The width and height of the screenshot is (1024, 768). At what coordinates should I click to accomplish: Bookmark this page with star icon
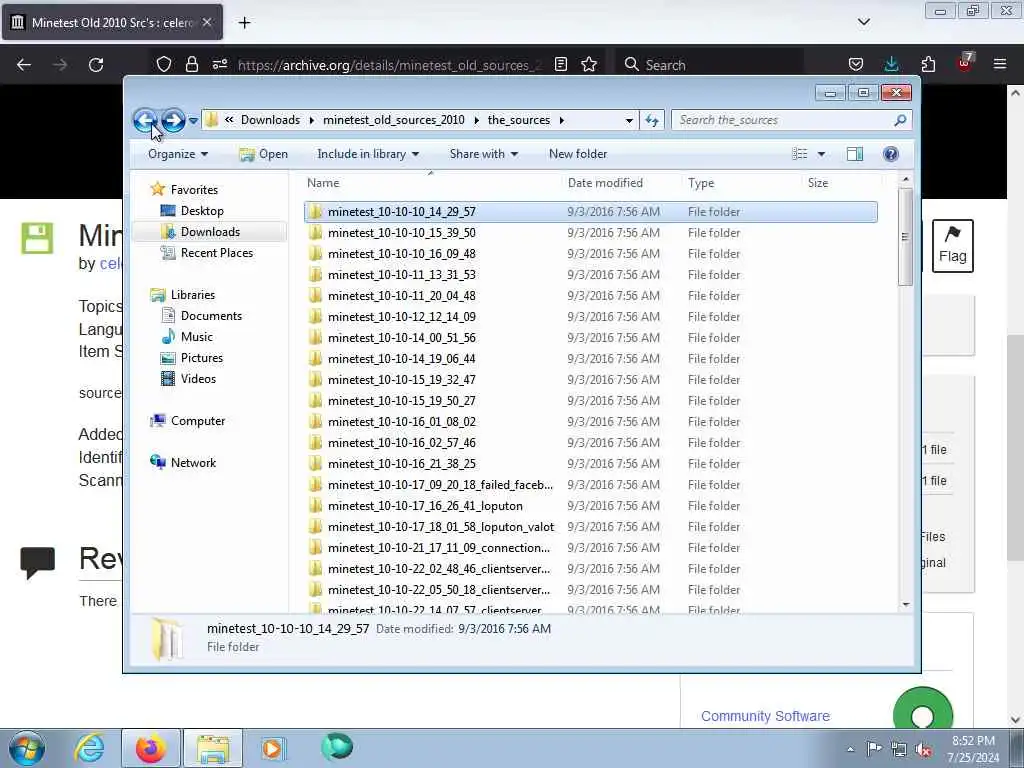point(589,65)
